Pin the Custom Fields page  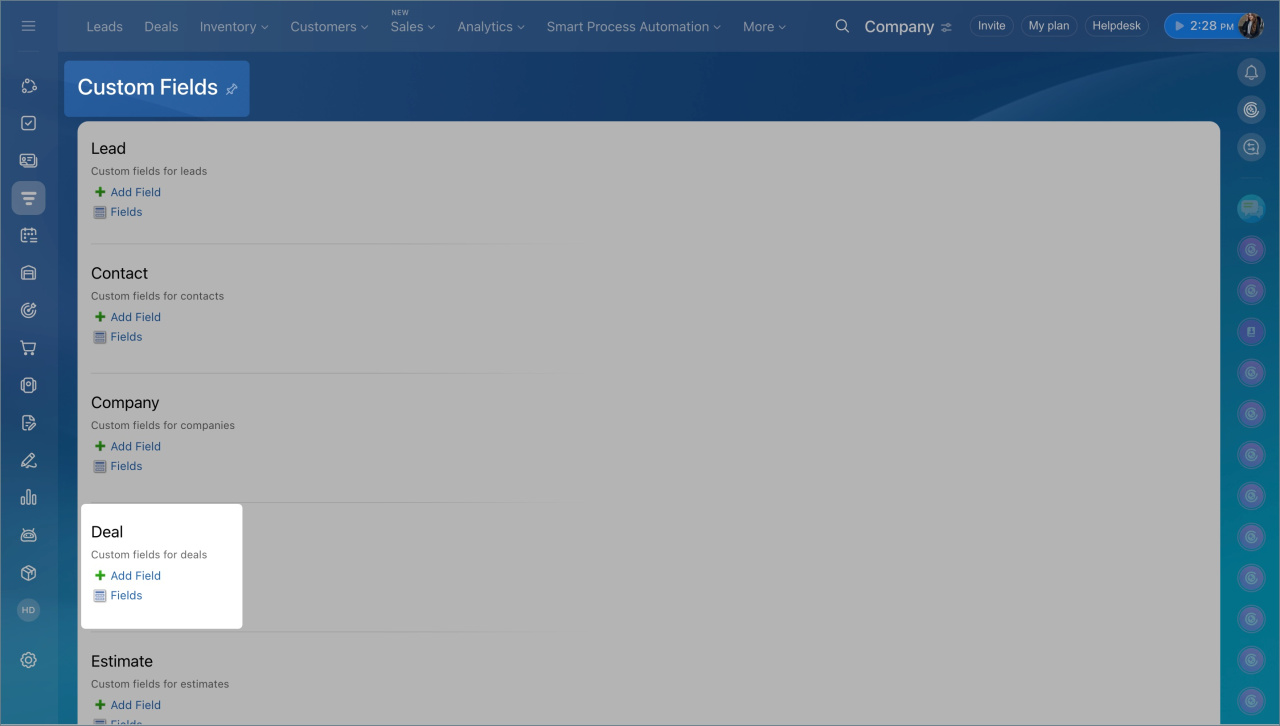click(232, 89)
